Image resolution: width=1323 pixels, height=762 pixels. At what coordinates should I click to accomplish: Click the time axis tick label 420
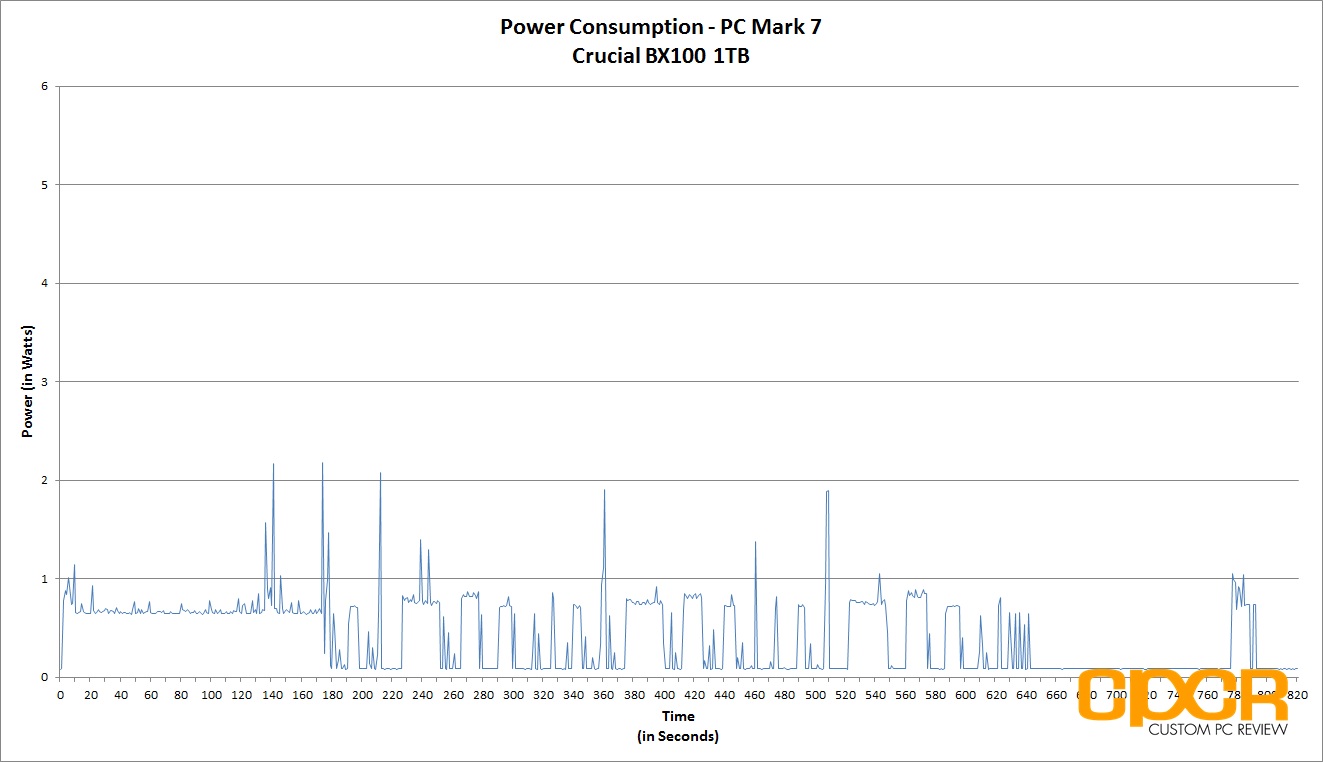tap(694, 694)
